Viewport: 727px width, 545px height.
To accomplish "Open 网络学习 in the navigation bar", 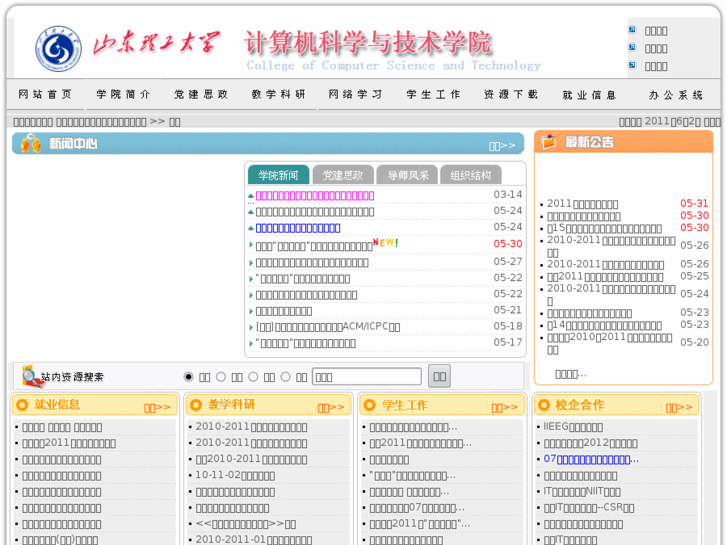I will tap(355, 95).
